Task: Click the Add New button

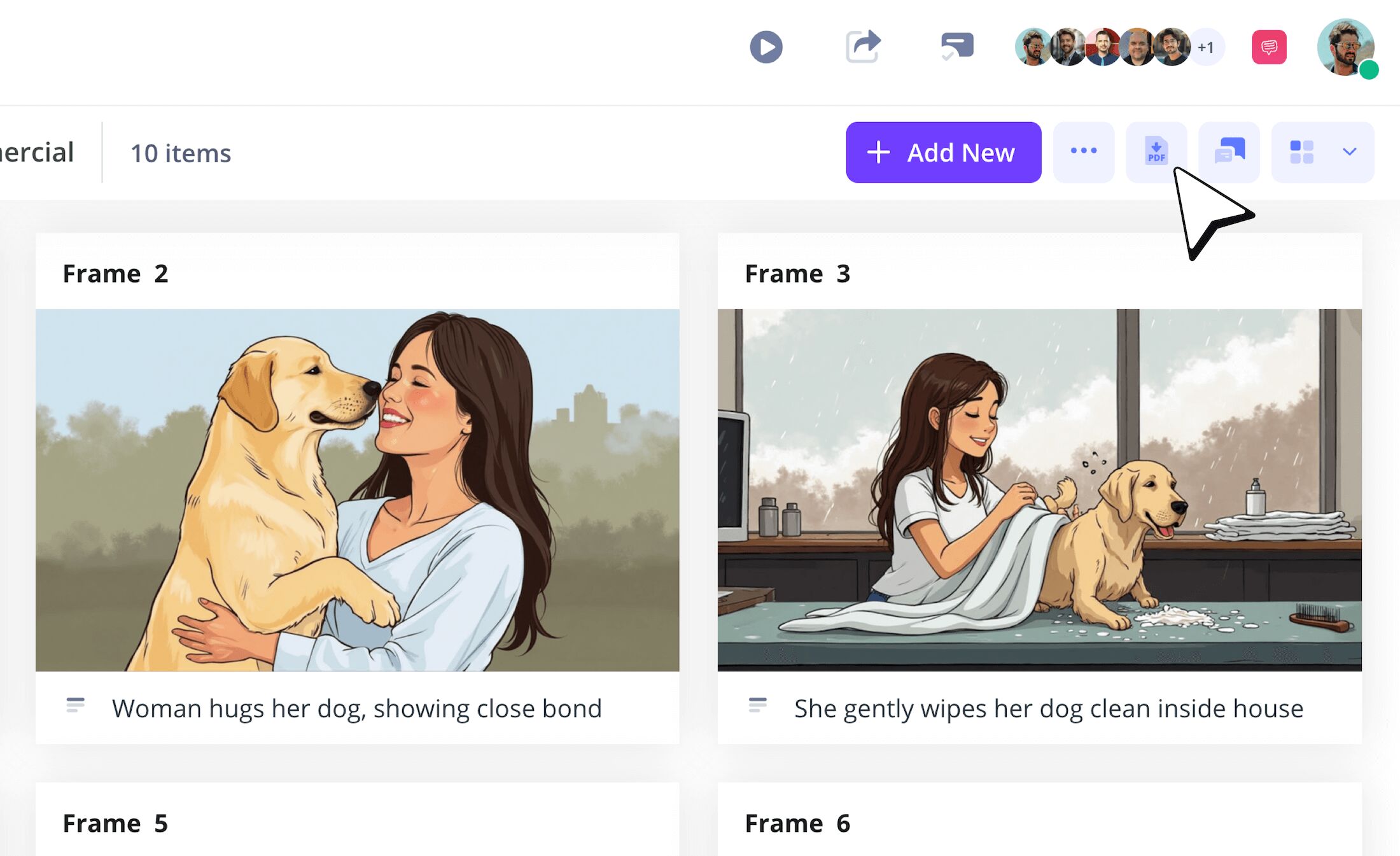Action: pyautogui.click(x=943, y=152)
